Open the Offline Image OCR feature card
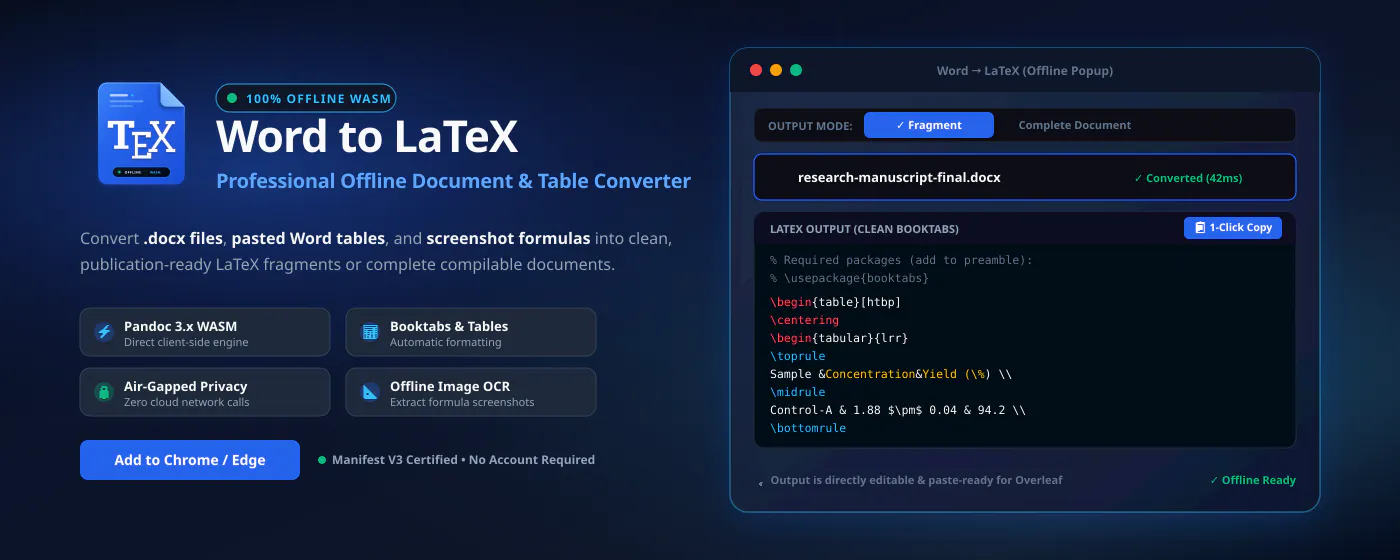The height and width of the screenshot is (560, 1400). click(x=471, y=392)
